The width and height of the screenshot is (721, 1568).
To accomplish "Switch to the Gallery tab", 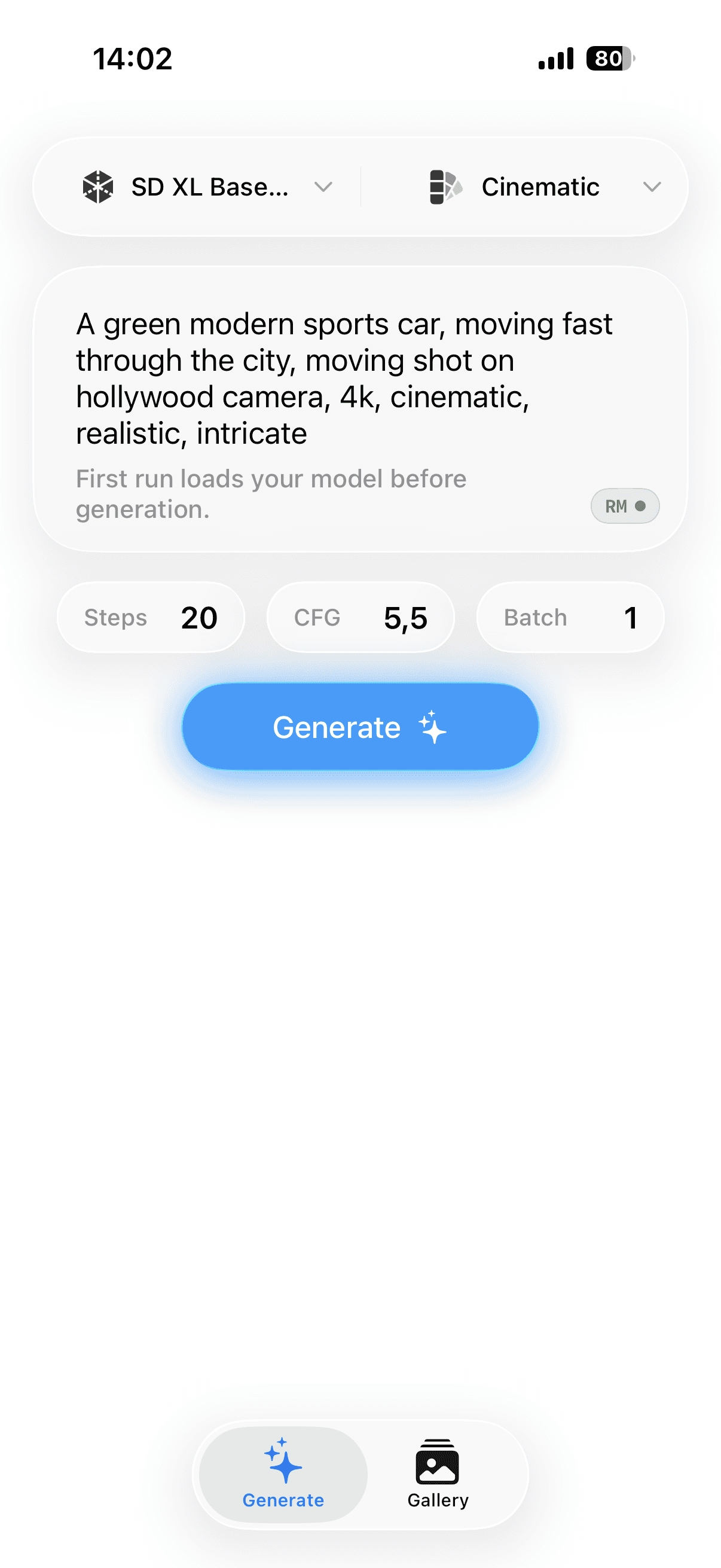I will 438,1474.
